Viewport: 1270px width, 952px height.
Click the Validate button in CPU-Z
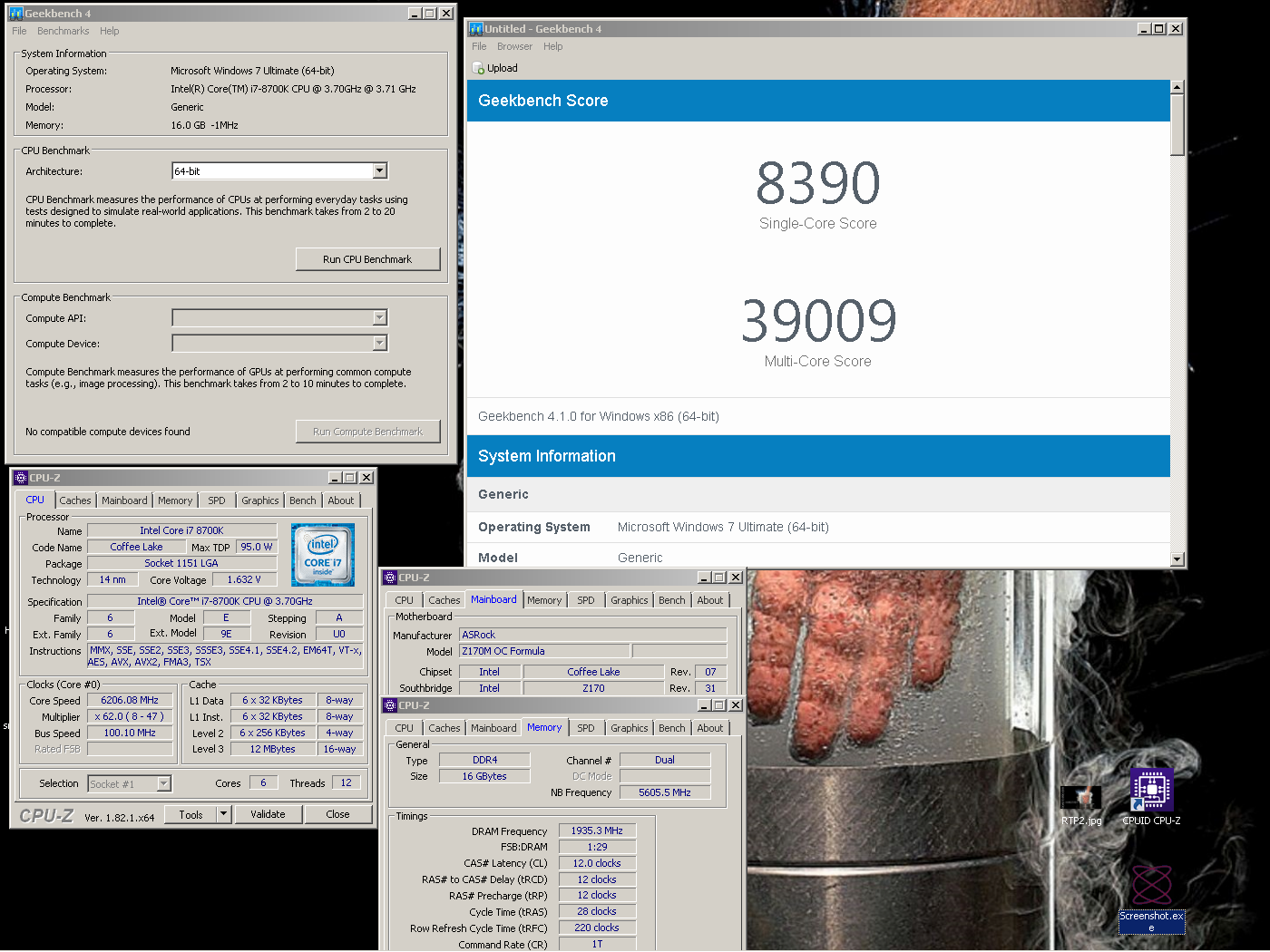pyautogui.click(x=268, y=814)
